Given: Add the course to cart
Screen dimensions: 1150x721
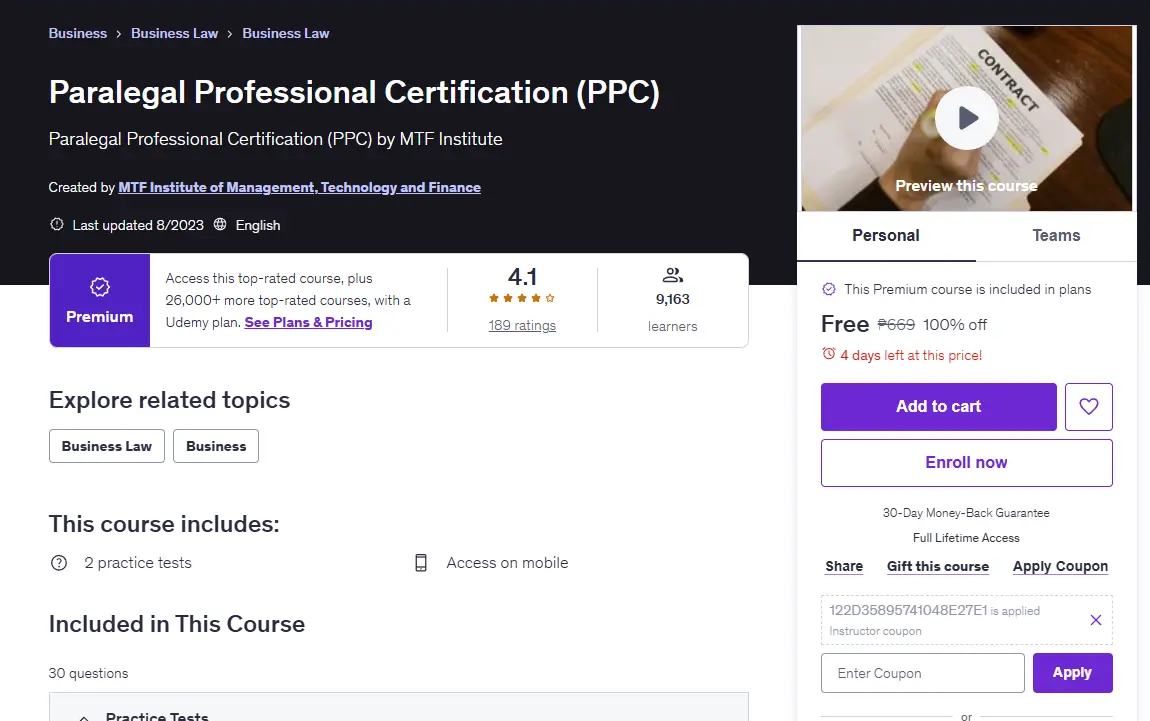Looking at the screenshot, I should (939, 406).
